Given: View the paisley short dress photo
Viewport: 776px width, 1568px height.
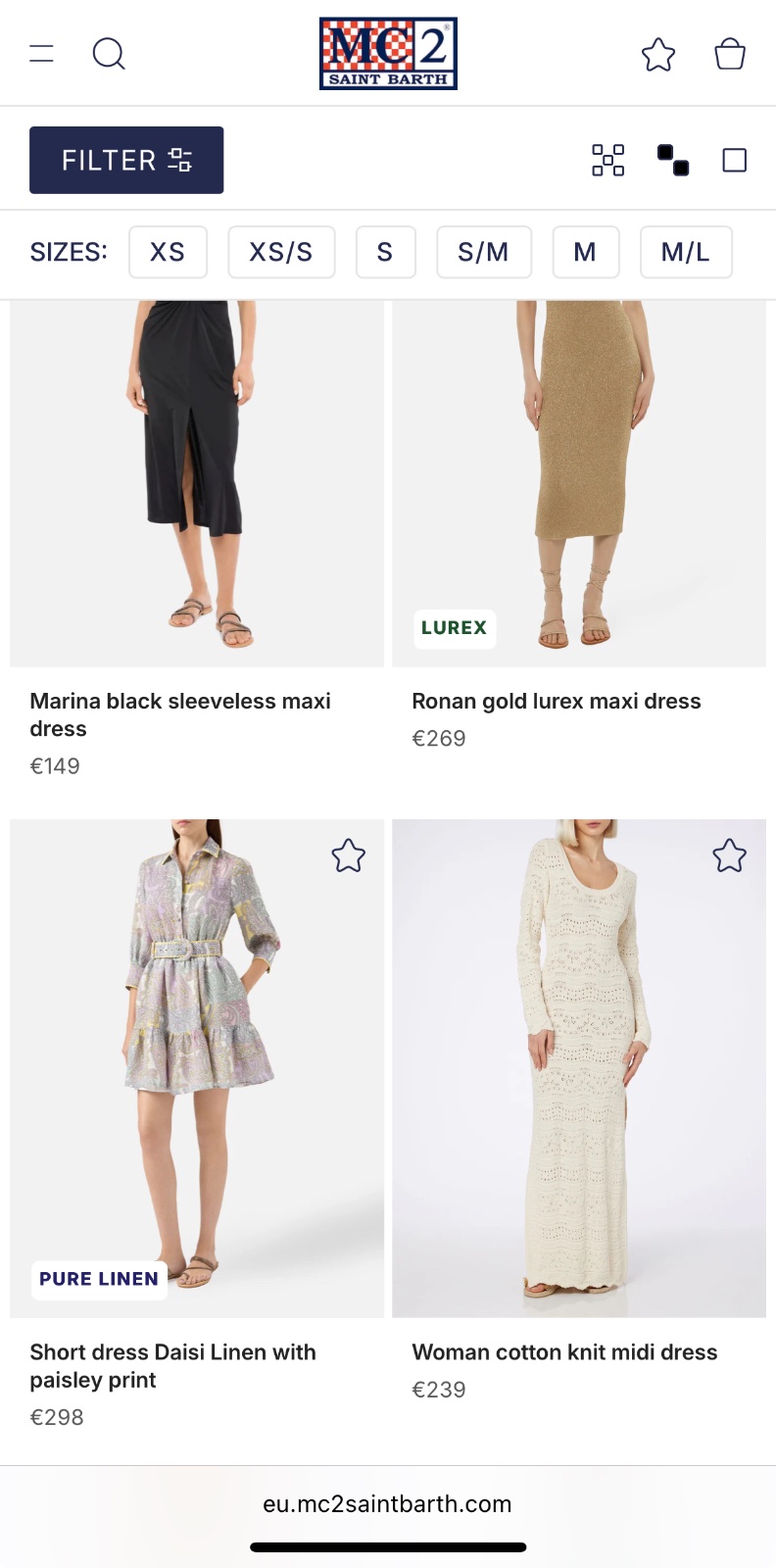Looking at the screenshot, I should click(x=196, y=1068).
